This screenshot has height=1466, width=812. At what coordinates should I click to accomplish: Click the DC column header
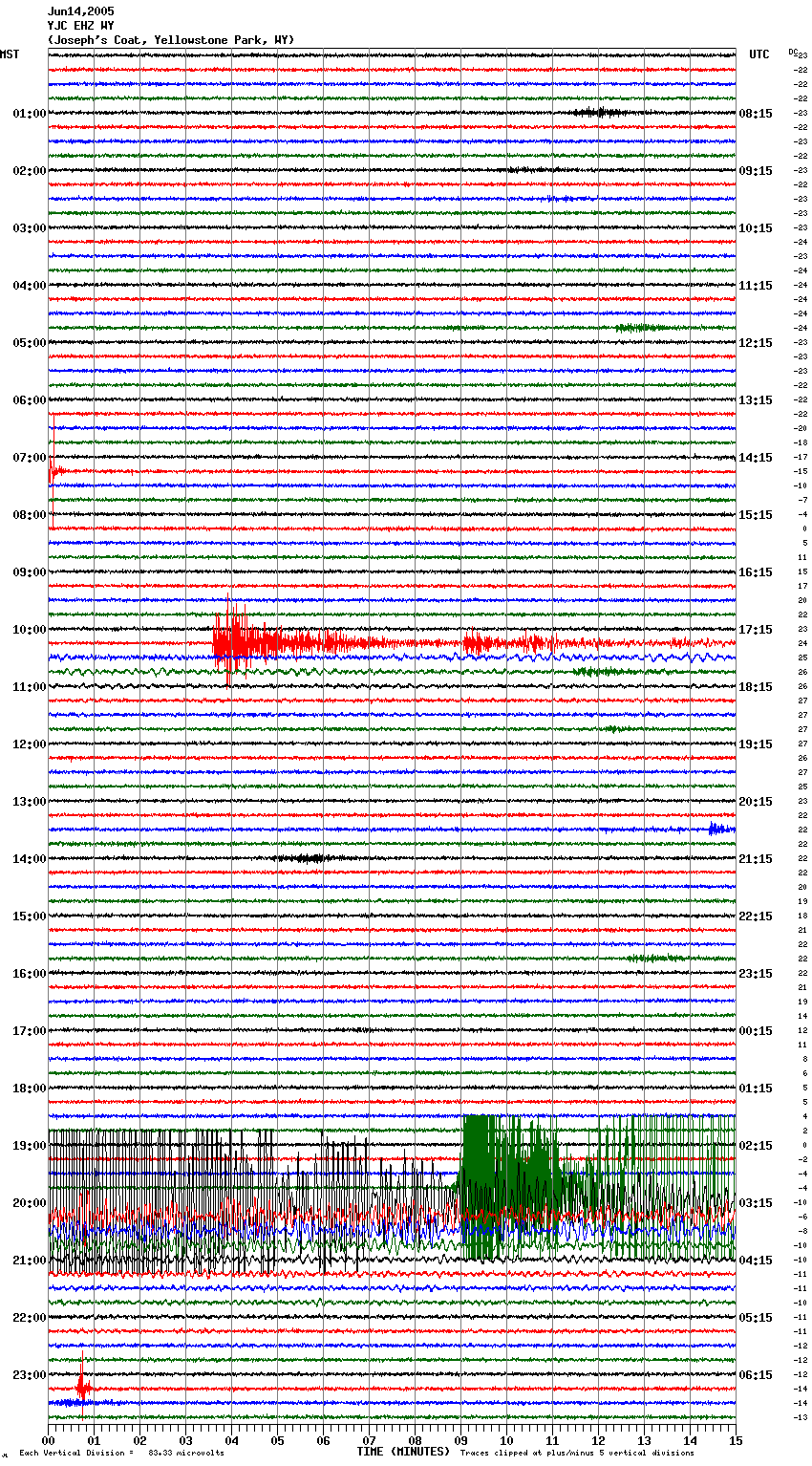pyautogui.click(x=793, y=52)
